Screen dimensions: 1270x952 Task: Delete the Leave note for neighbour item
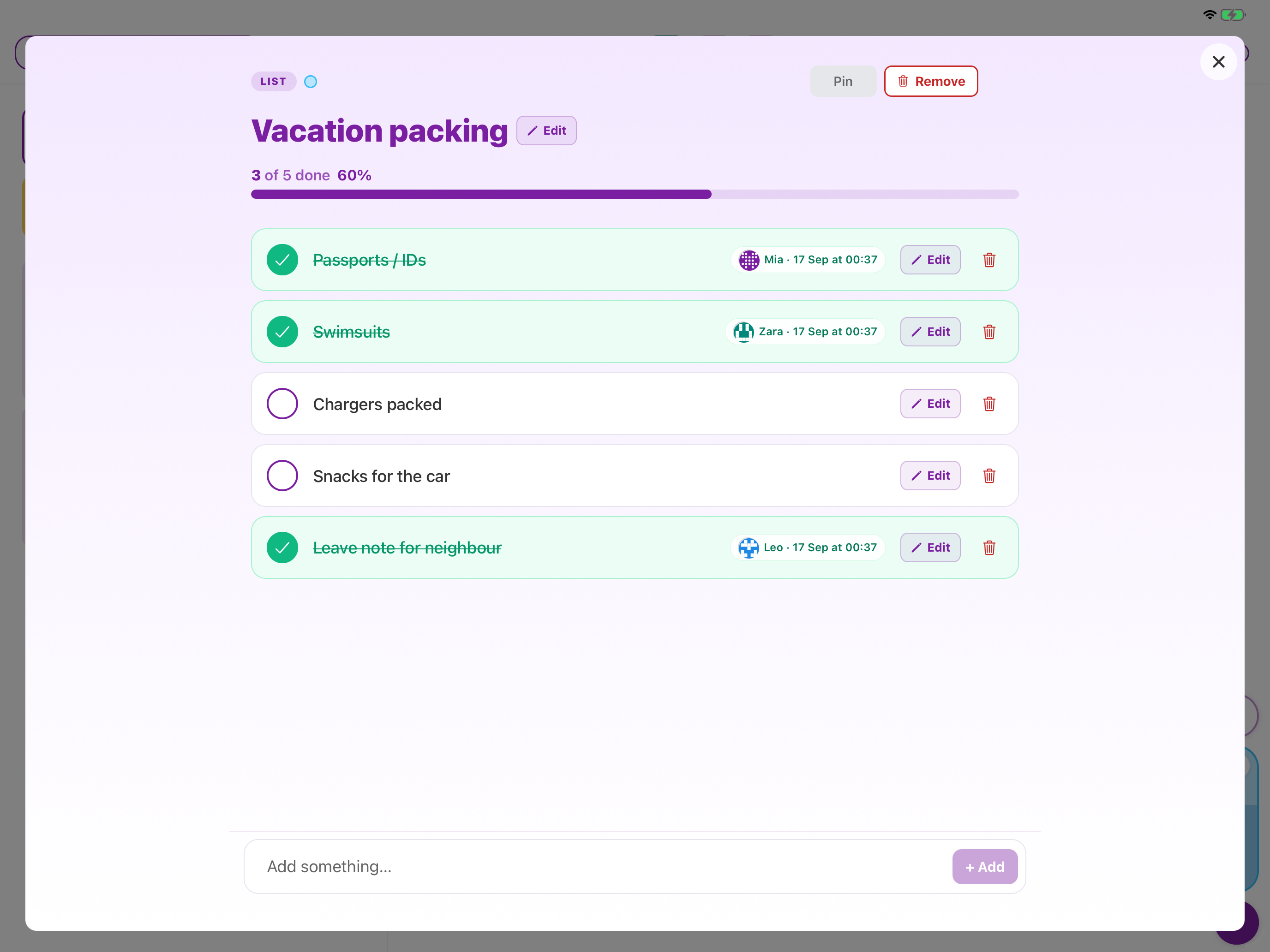tap(988, 548)
